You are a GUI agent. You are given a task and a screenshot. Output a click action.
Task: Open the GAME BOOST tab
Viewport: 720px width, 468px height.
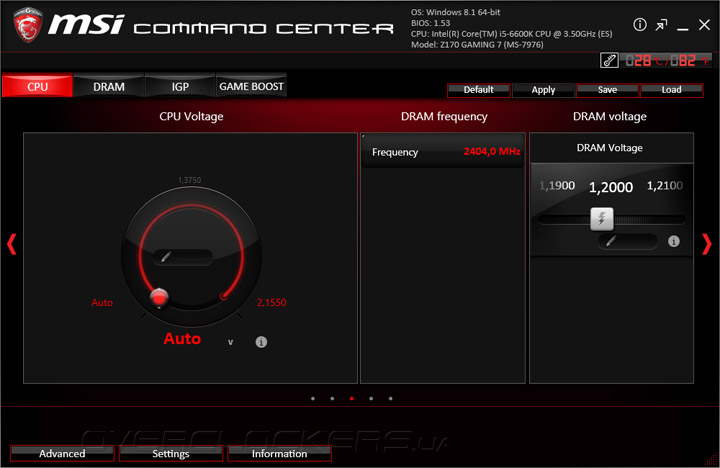point(251,86)
